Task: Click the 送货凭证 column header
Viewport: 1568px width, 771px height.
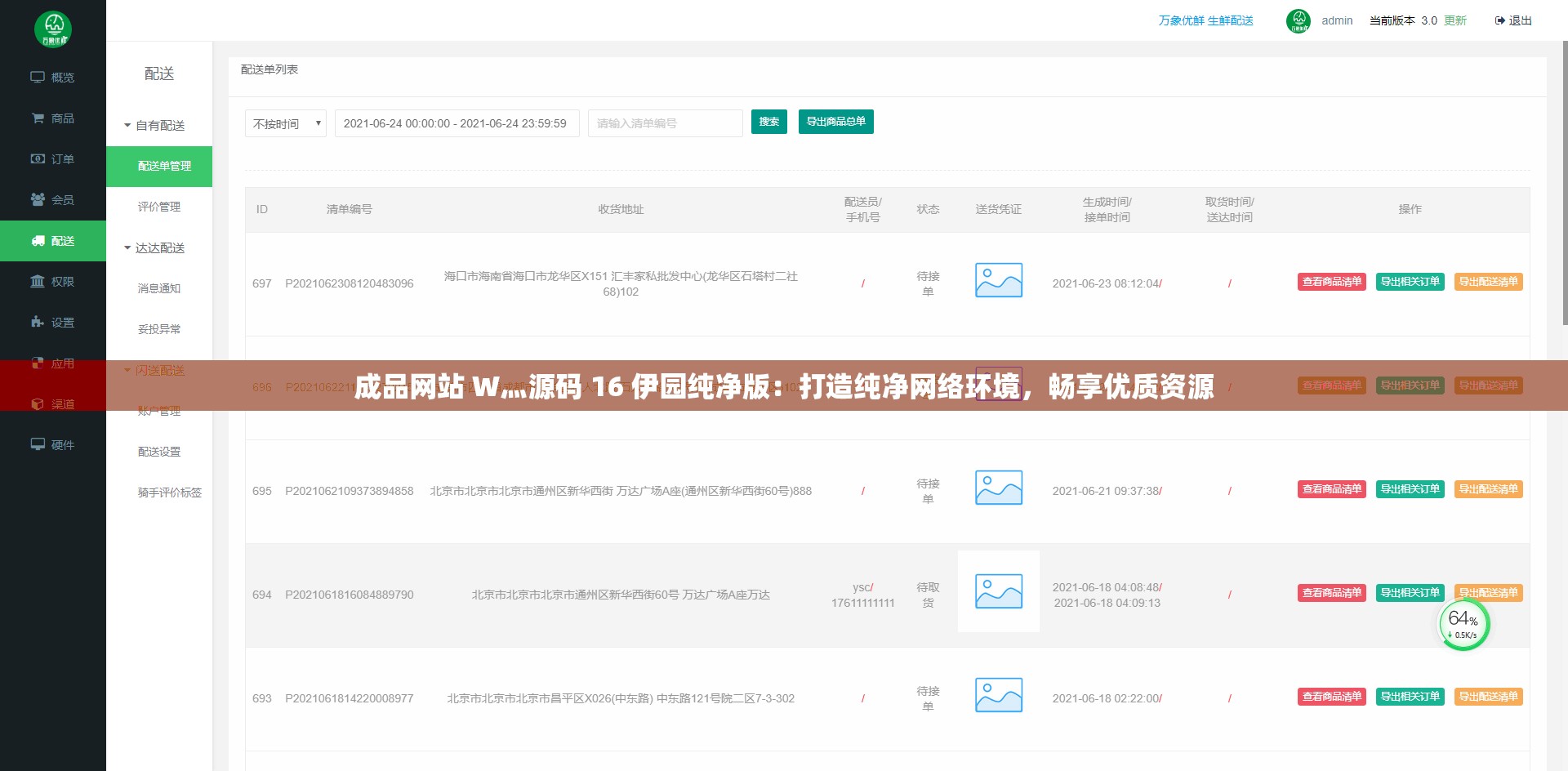Action: 999,210
